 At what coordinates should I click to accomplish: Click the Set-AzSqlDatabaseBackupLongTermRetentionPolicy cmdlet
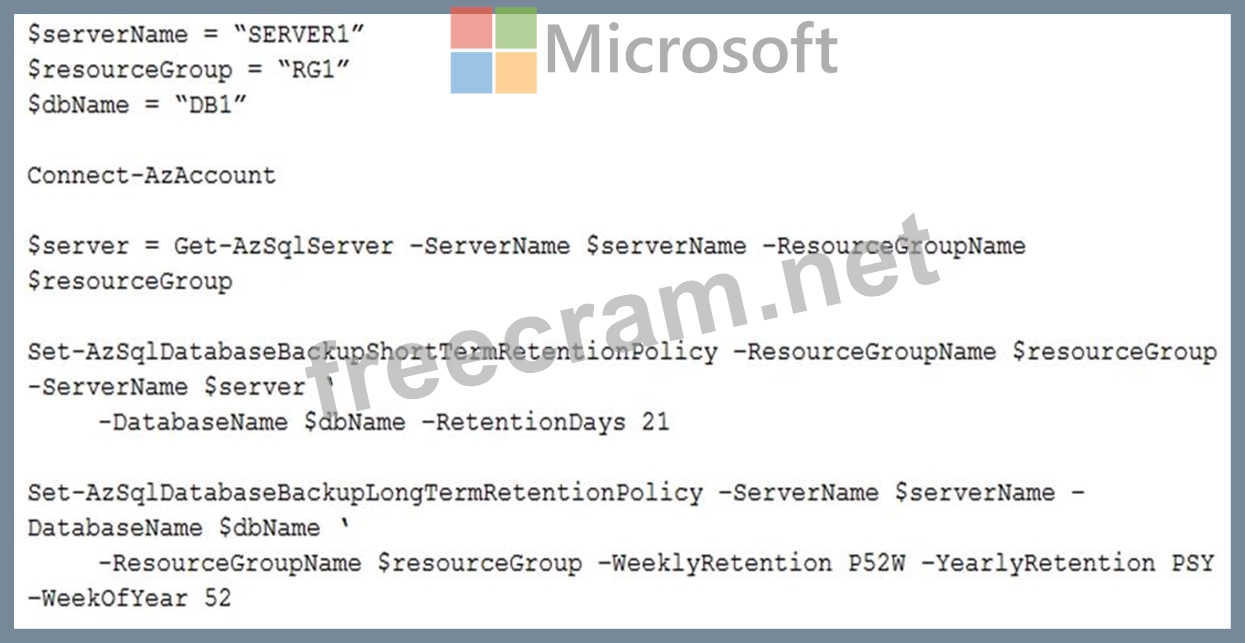pos(365,493)
